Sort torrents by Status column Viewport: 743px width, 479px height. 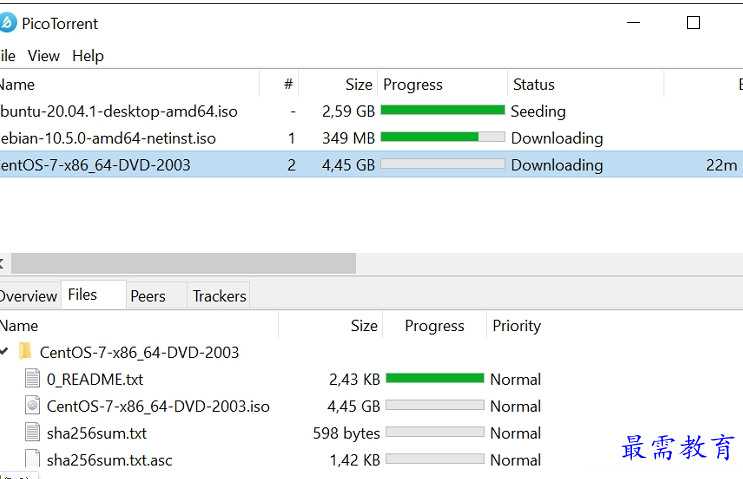click(x=534, y=85)
